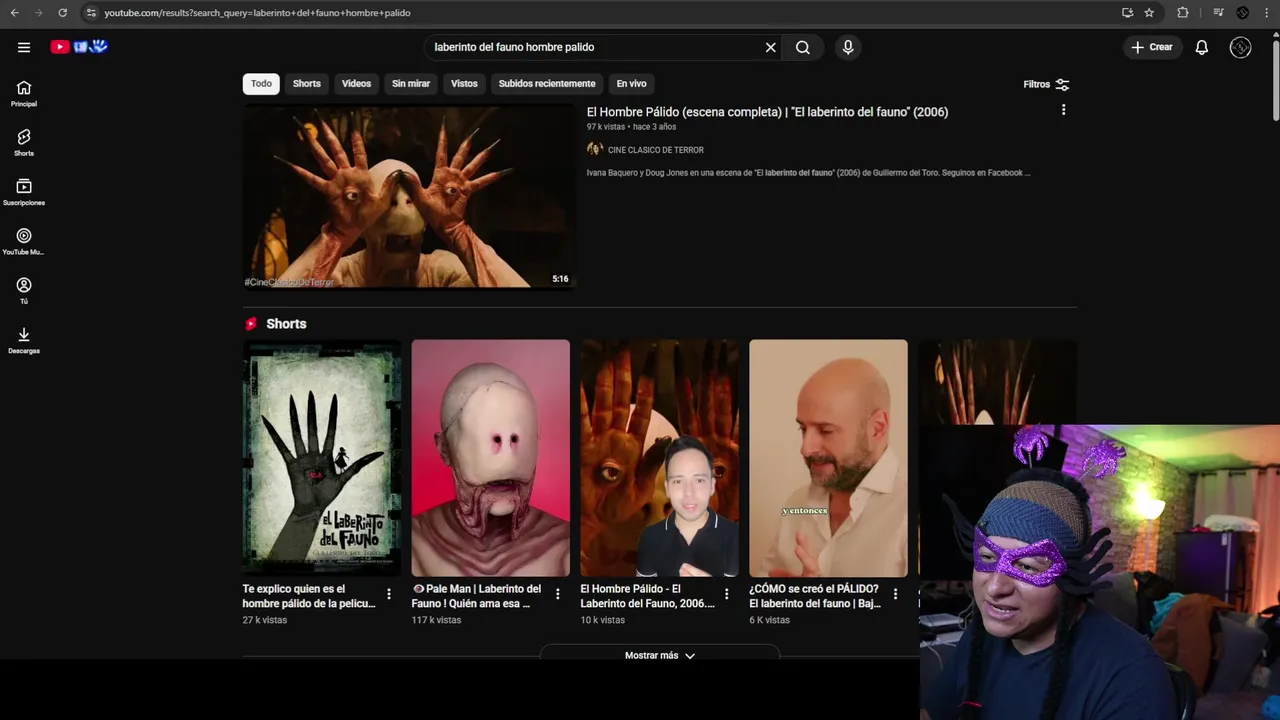Open Te explico quien es short thumbnail
1280x720 pixels.
click(322, 458)
